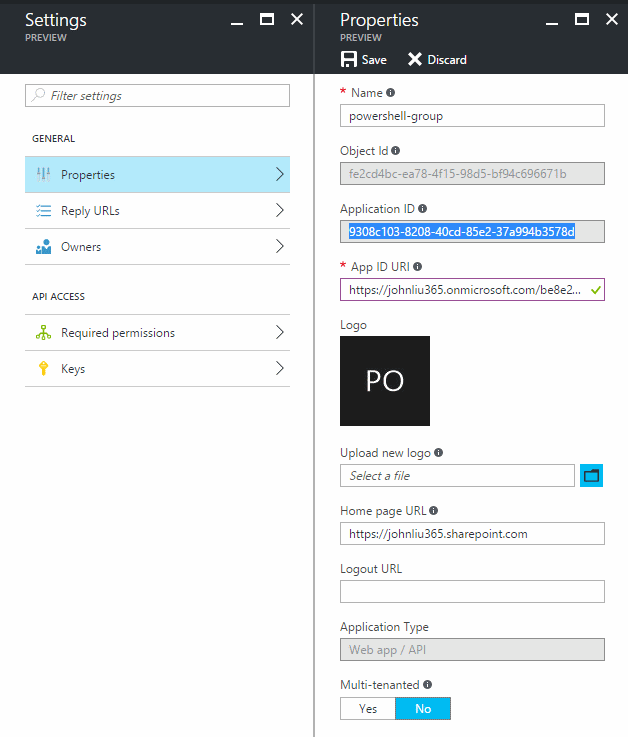Set Multi-tenanted to No
The height and width of the screenshot is (737, 628).
point(423,708)
